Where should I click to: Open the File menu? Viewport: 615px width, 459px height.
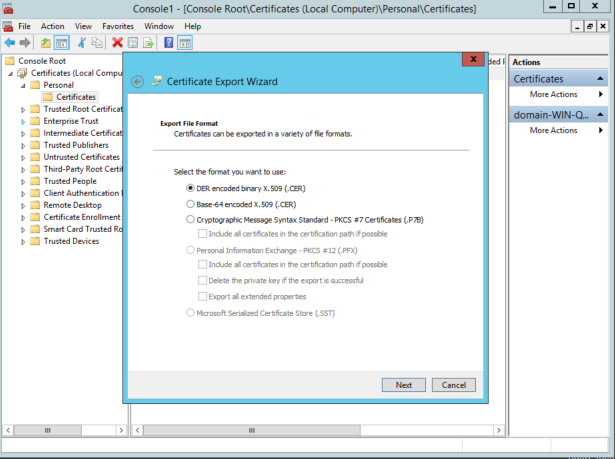[24, 26]
